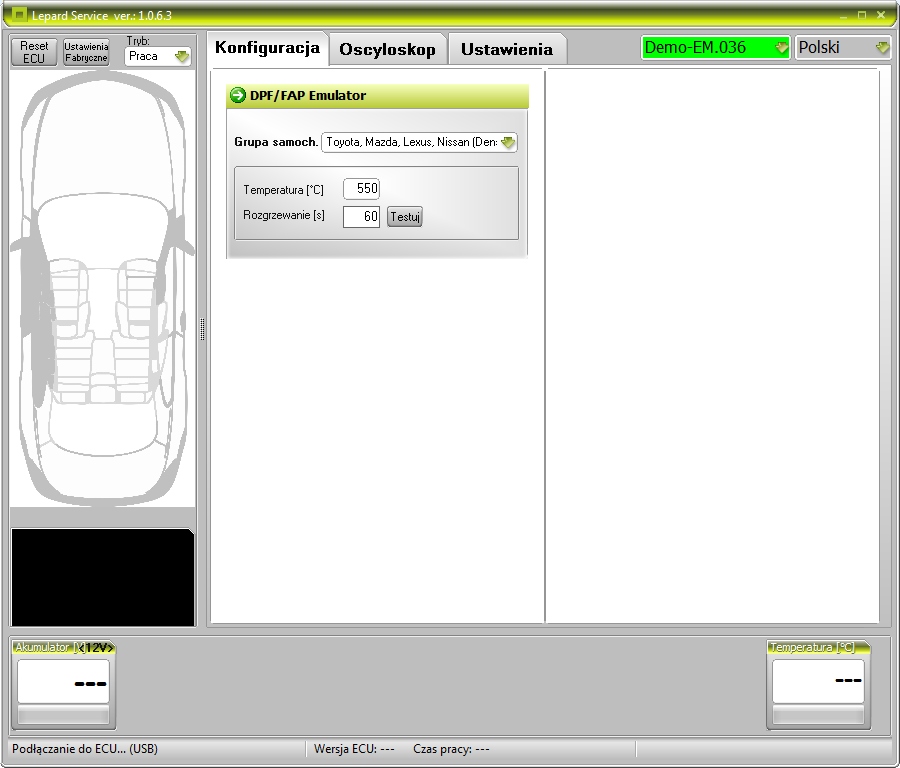The height and width of the screenshot is (768, 900).
Task: Click the Temperatura readout box at bottom right
Action: (818, 681)
